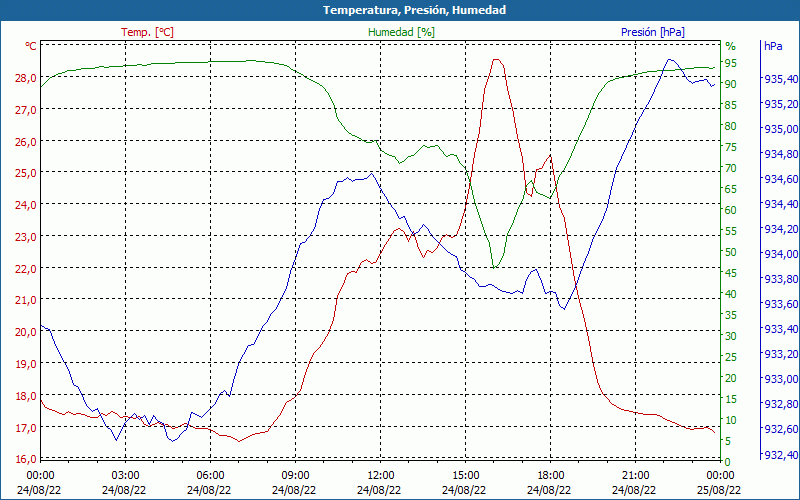Image resolution: width=800 pixels, height=500 pixels.
Task: Click the 06:00 time axis label
Action: [210, 476]
